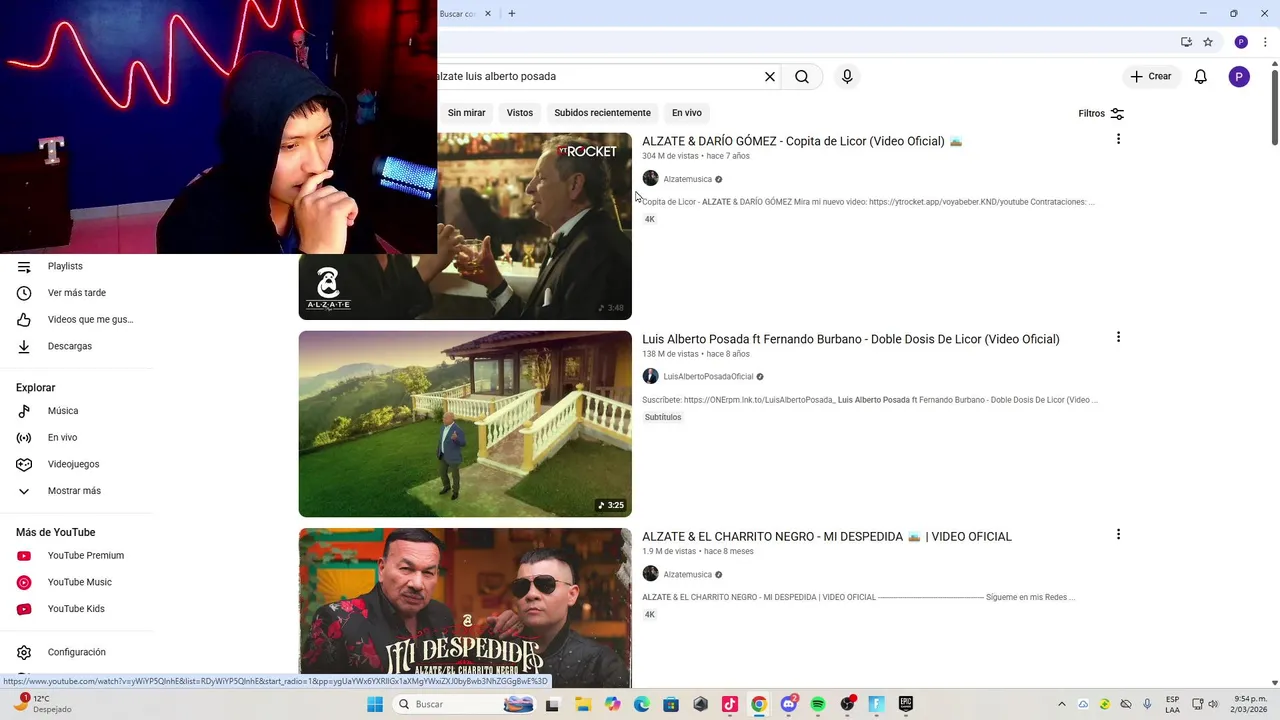Click the Subtítulos badge on Doble Dosis result
1280x720 pixels.
[663, 417]
